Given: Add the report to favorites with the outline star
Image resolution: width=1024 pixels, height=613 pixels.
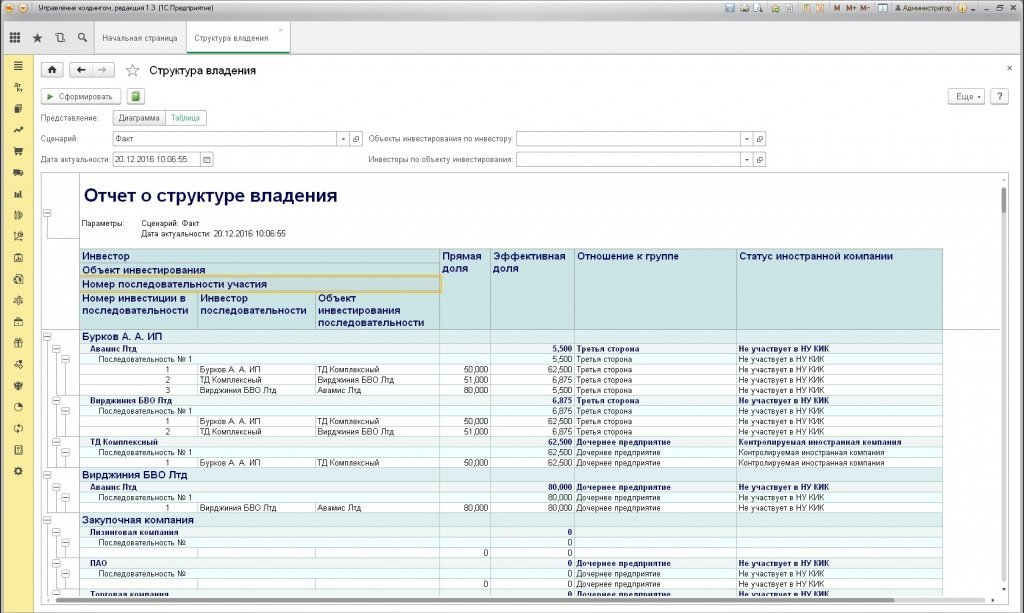Looking at the screenshot, I should click(133, 71).
